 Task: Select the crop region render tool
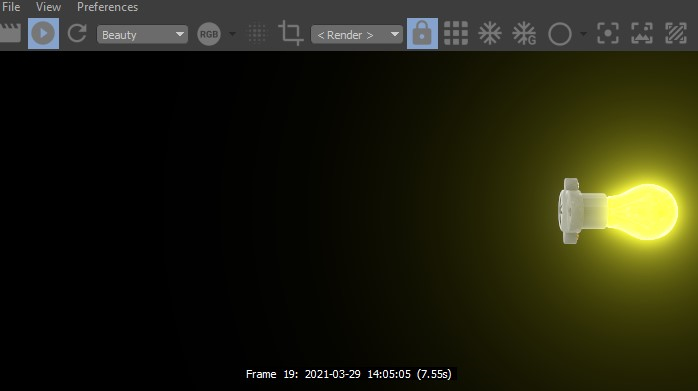[x=291, y=33]
